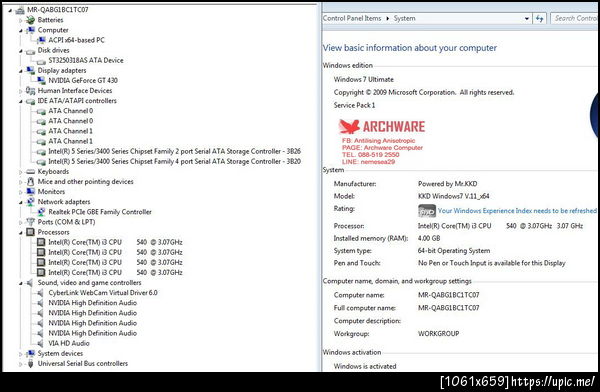Screen dimensions: 600x392
Task: Collapse the Disk drives node
Action: pos(21,51)
